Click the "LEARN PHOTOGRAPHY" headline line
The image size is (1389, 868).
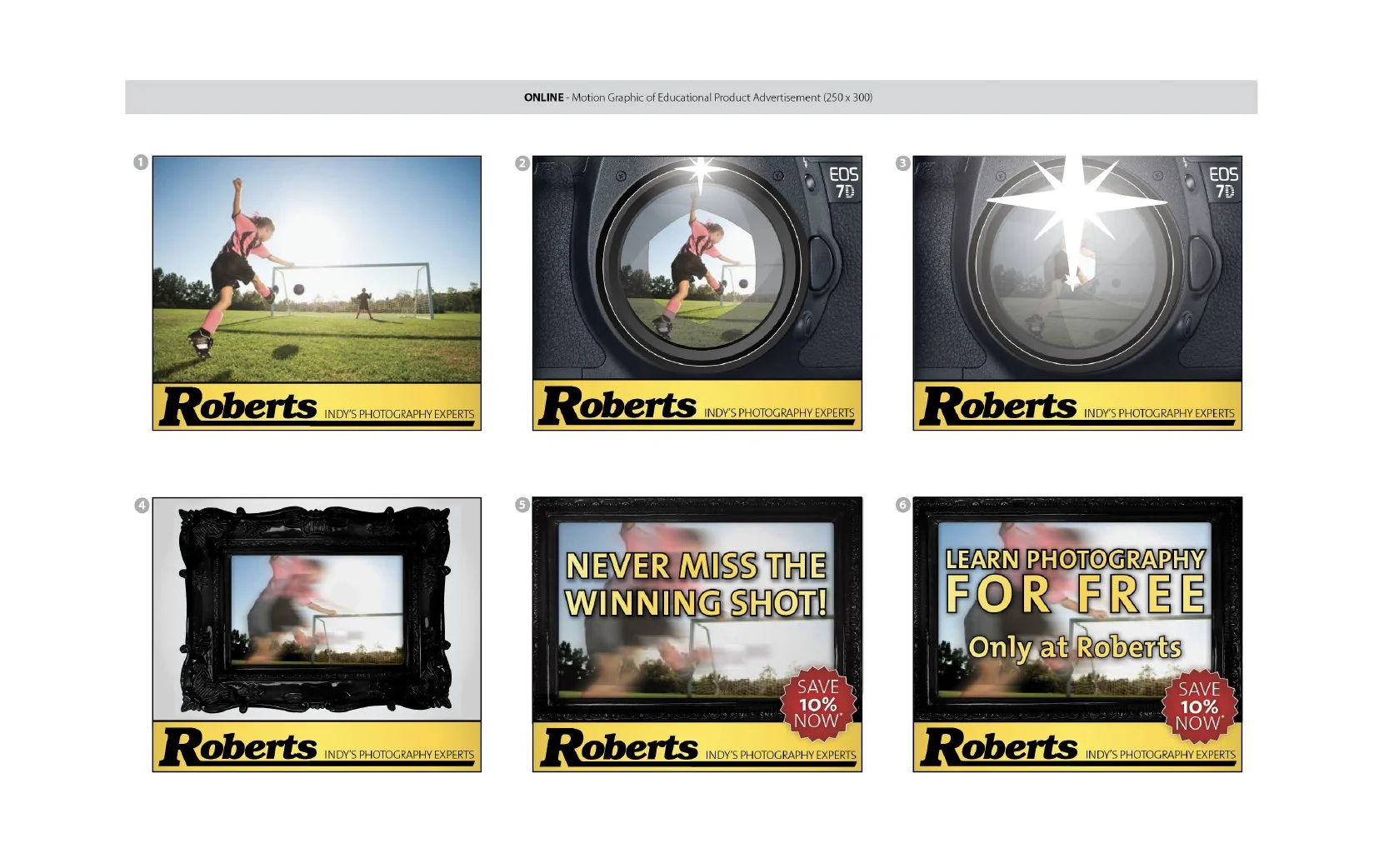pyautogui.click(x=1076, y=559)
